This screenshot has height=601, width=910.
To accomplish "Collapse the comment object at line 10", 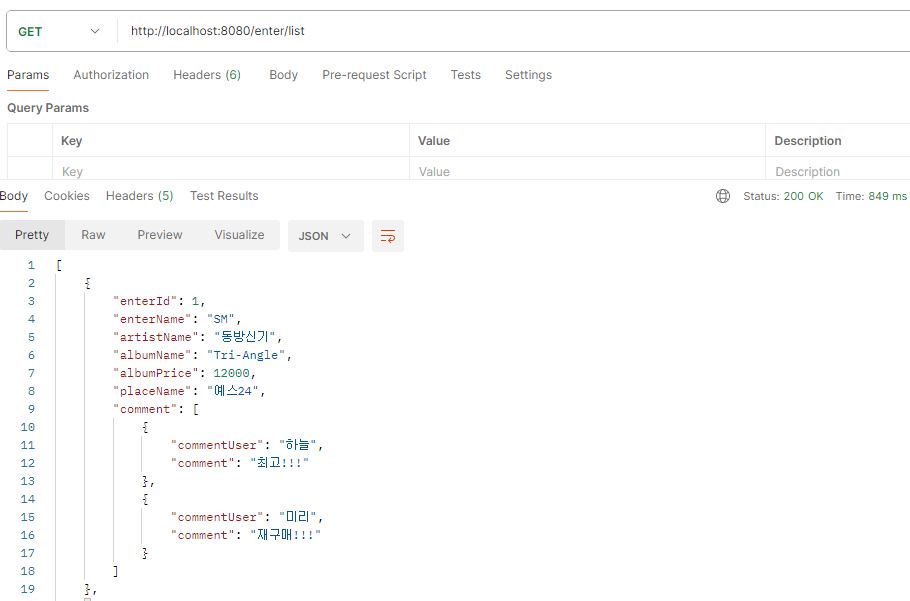I will coord(145,427).
